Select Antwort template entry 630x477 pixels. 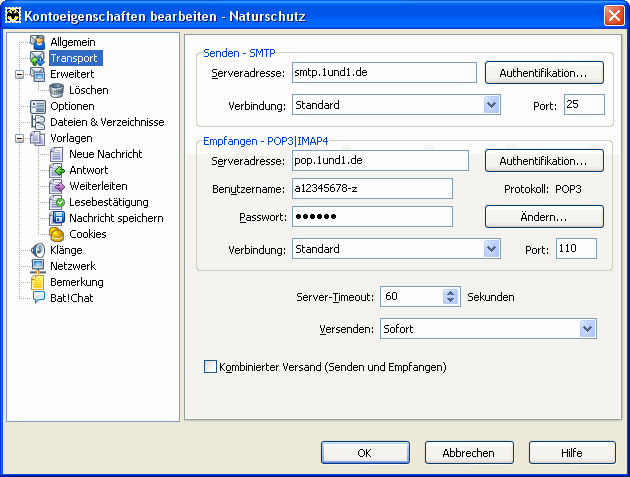pos(89,170)
